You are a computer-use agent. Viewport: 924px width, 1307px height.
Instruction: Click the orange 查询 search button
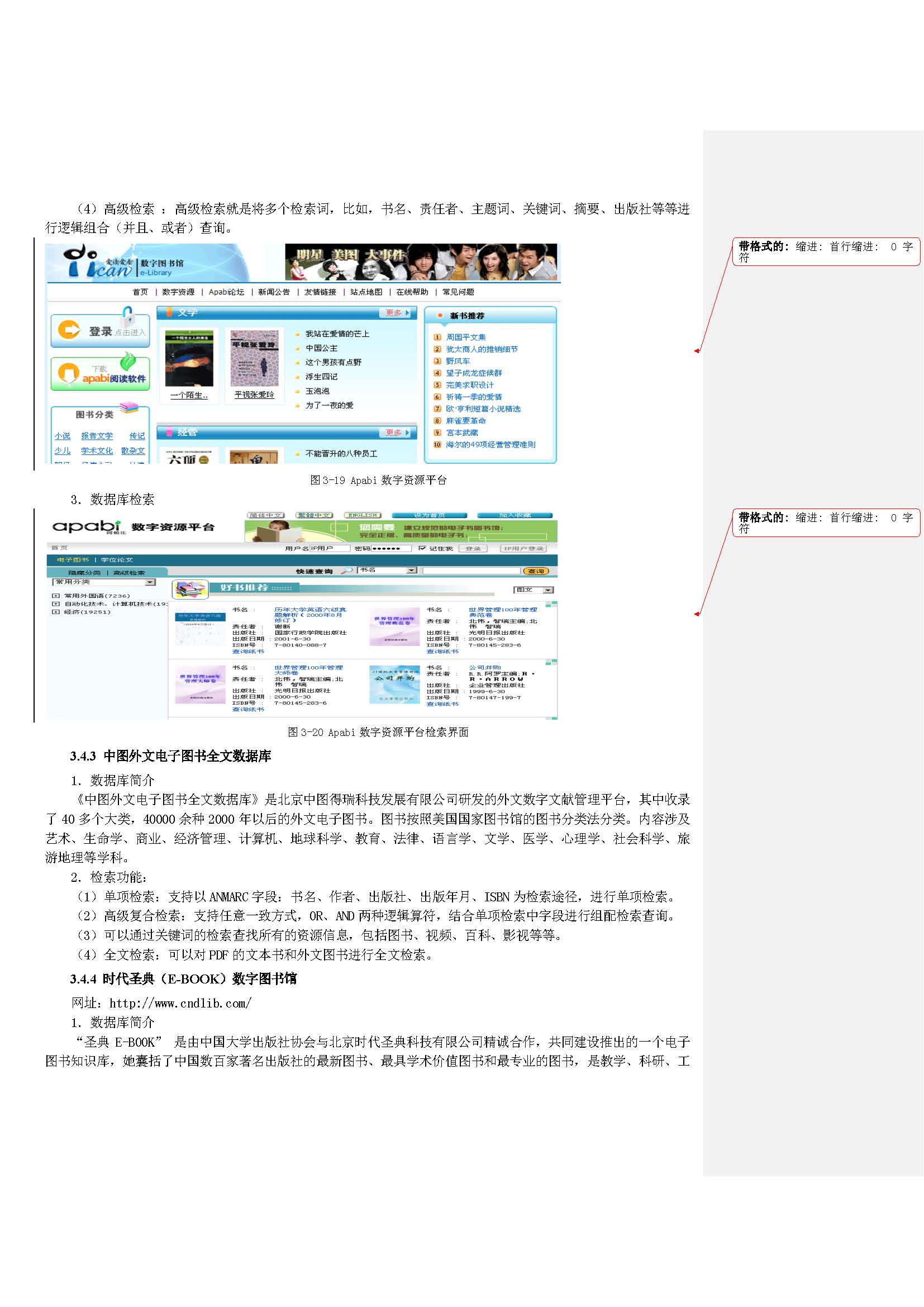535,571
